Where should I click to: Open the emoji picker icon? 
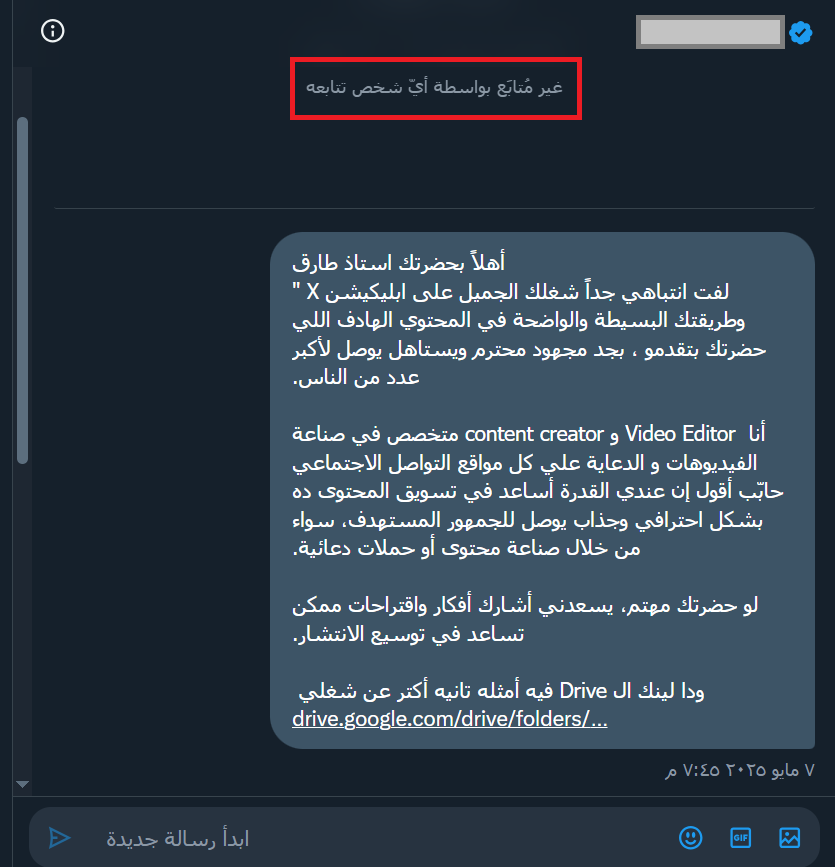[690, 837]
